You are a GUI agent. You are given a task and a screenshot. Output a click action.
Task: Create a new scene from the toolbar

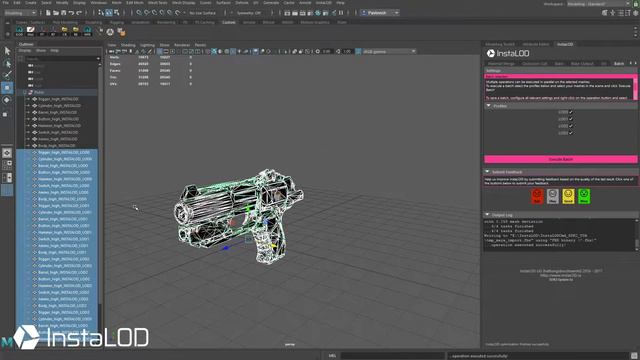click(48, 13)
